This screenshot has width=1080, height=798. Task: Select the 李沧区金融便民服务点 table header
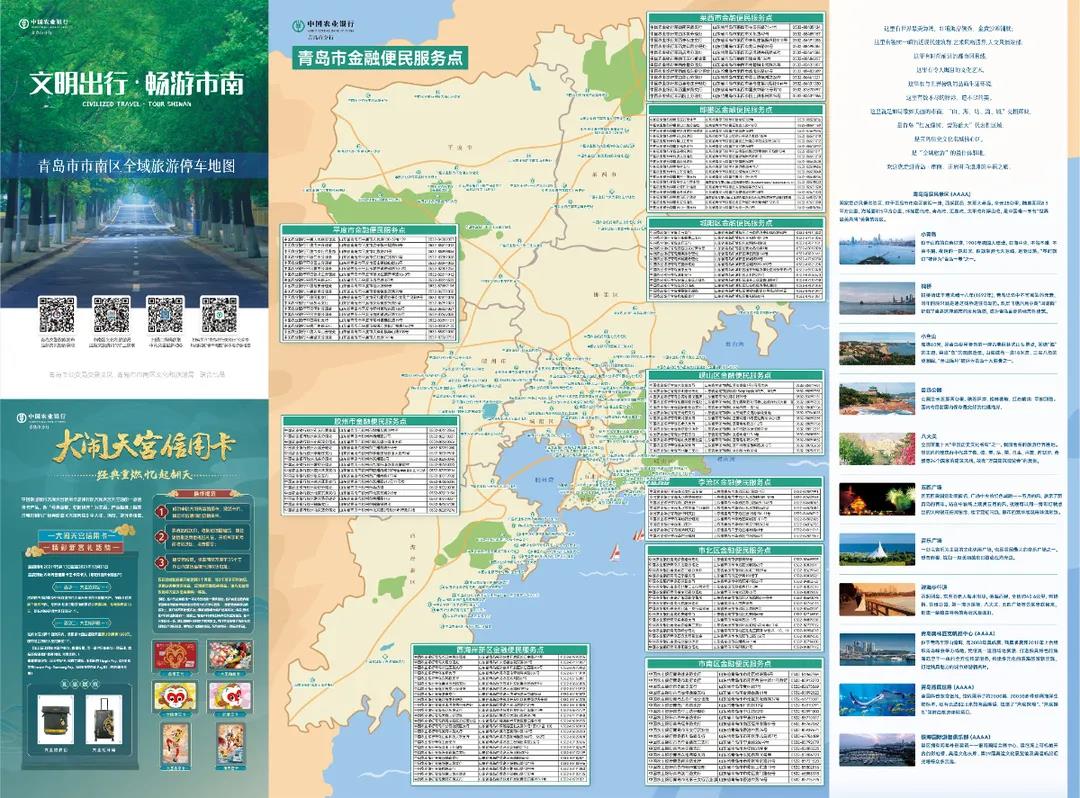[x=736, y=482]
